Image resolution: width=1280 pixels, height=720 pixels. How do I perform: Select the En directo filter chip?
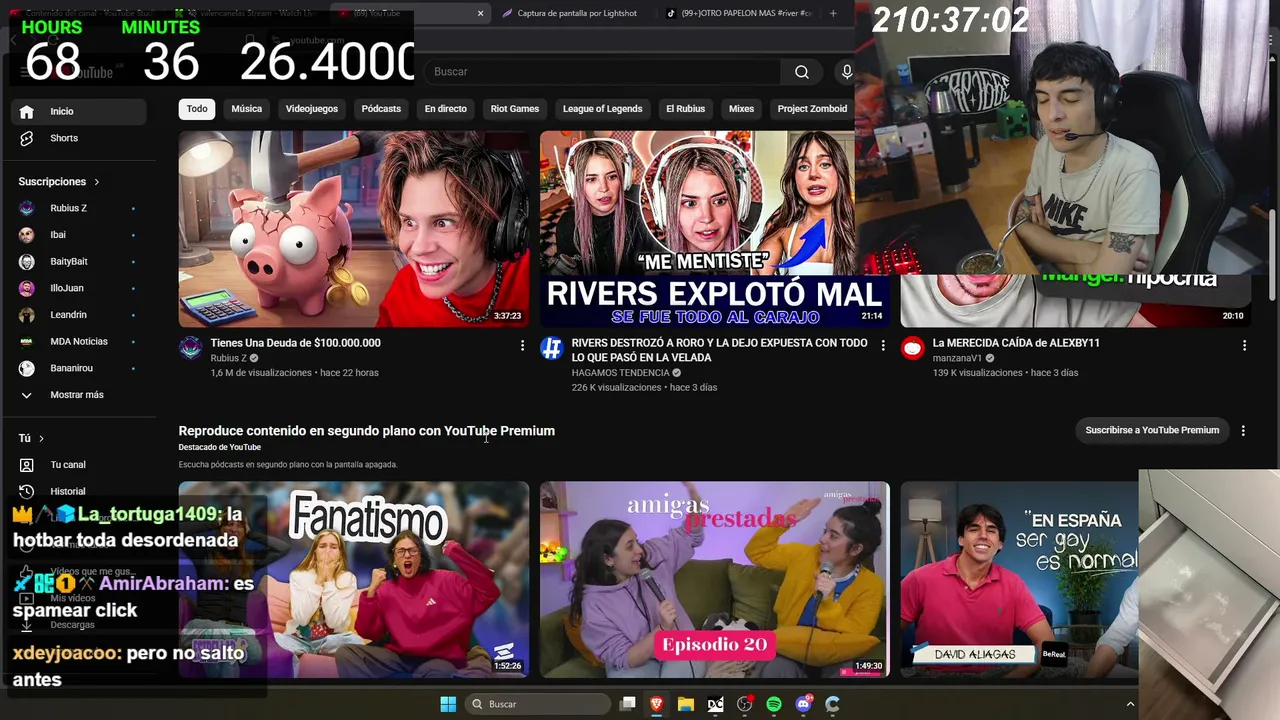(446, 109)
